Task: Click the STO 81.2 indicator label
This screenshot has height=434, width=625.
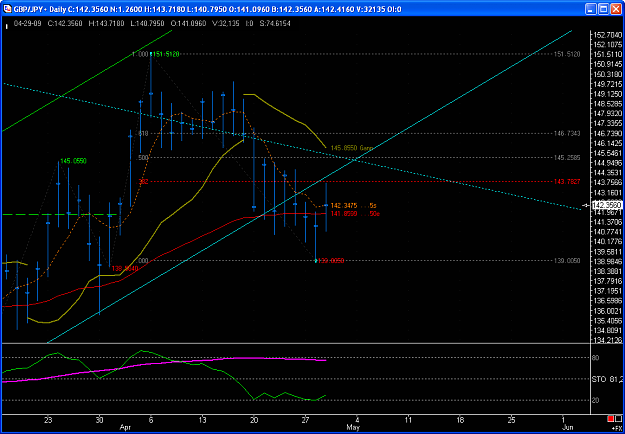Action: click(607, 379)
